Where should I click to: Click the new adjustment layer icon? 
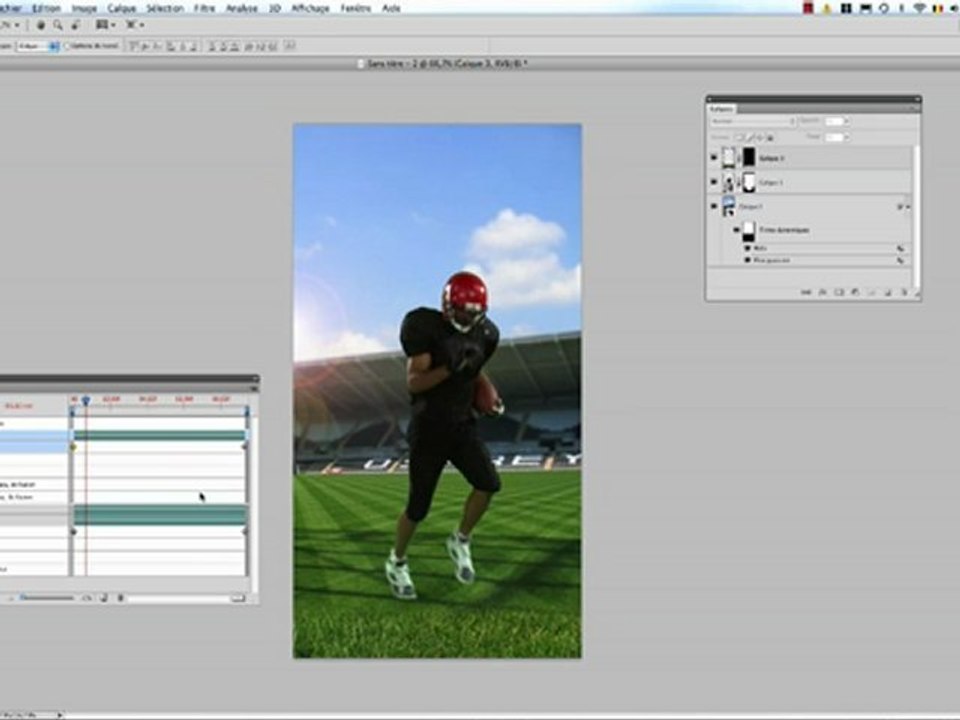point(855,293)
